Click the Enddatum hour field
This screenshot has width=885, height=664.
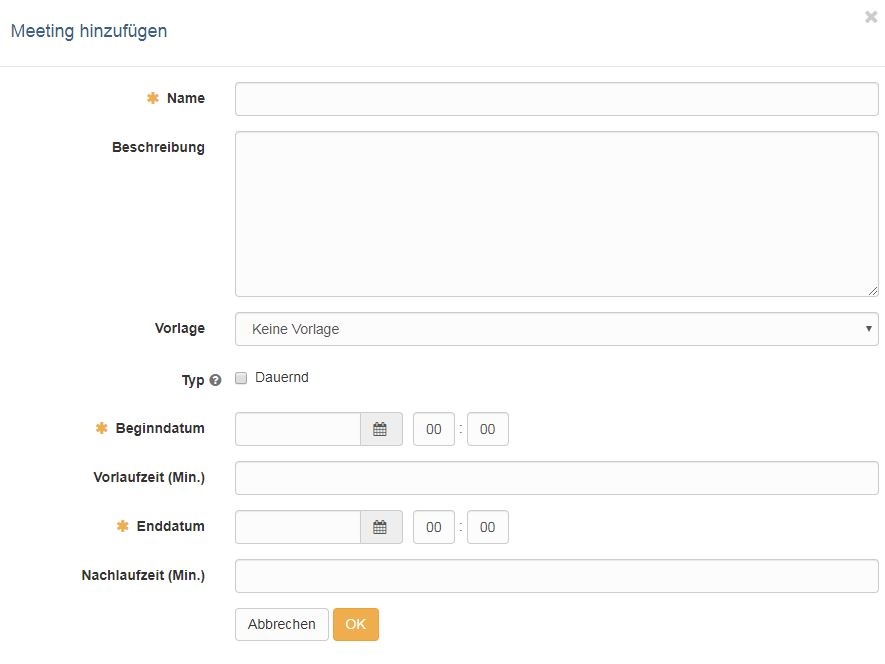click(433, 527)
